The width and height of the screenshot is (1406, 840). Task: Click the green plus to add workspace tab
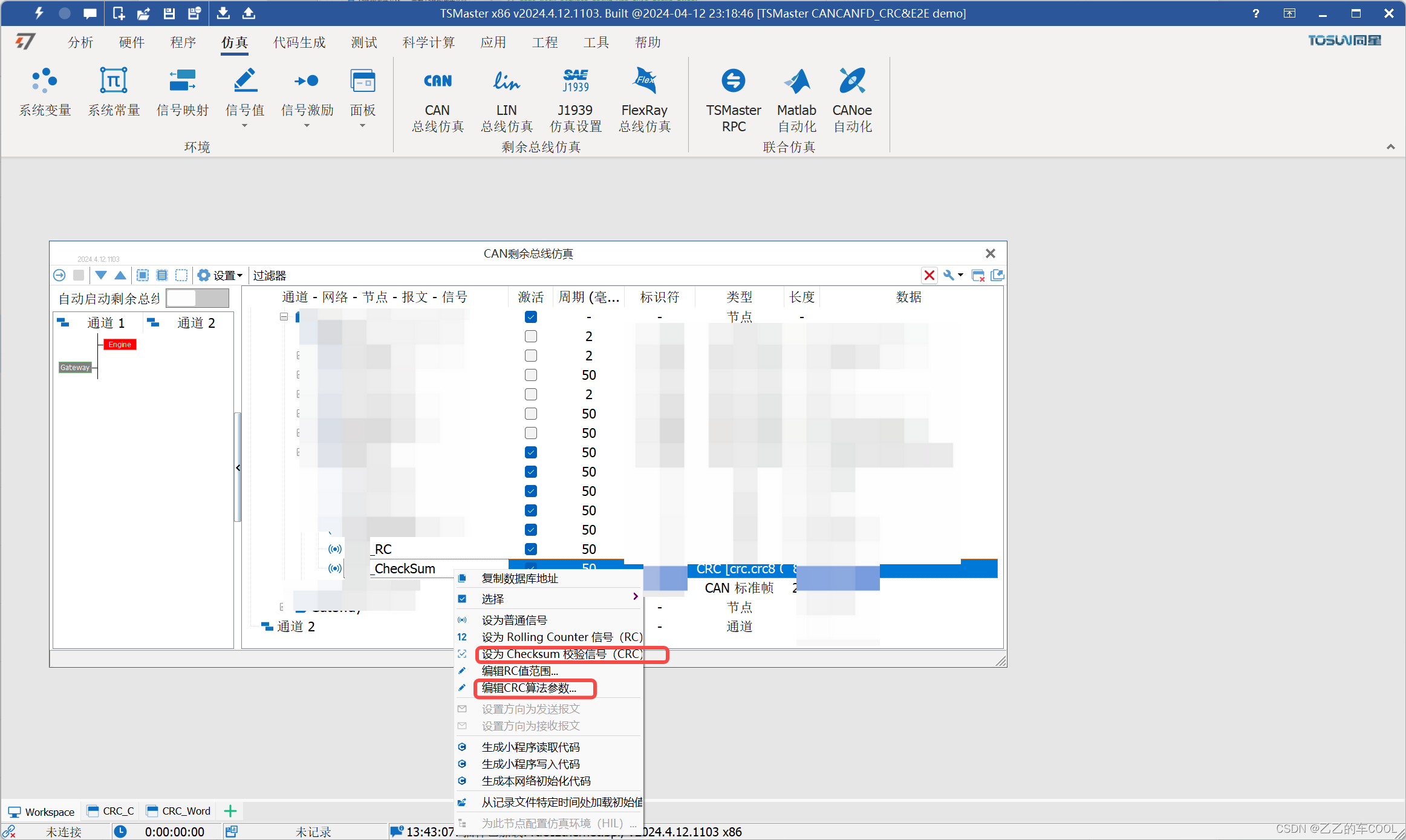[x=230, y=811]
